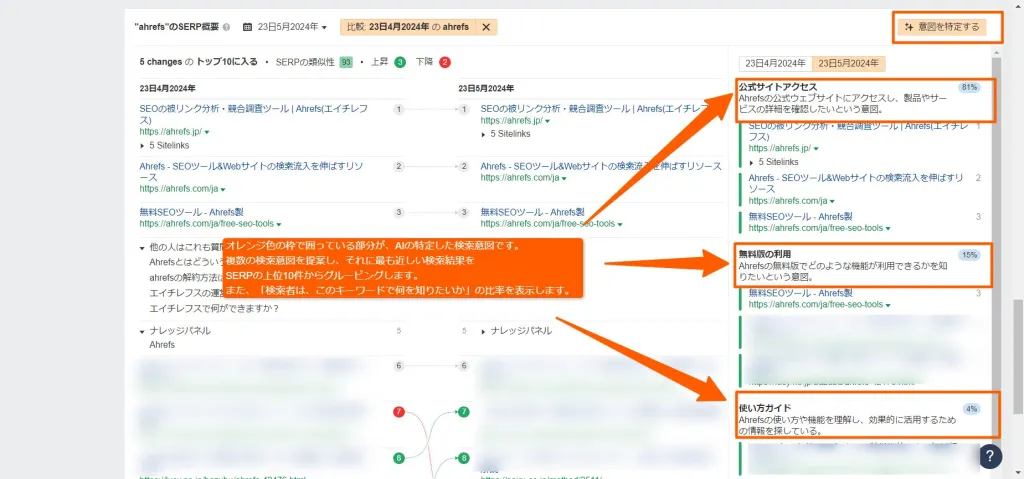
Task: Click the help icon beside SERP概要 title
Action: [226, 27]
